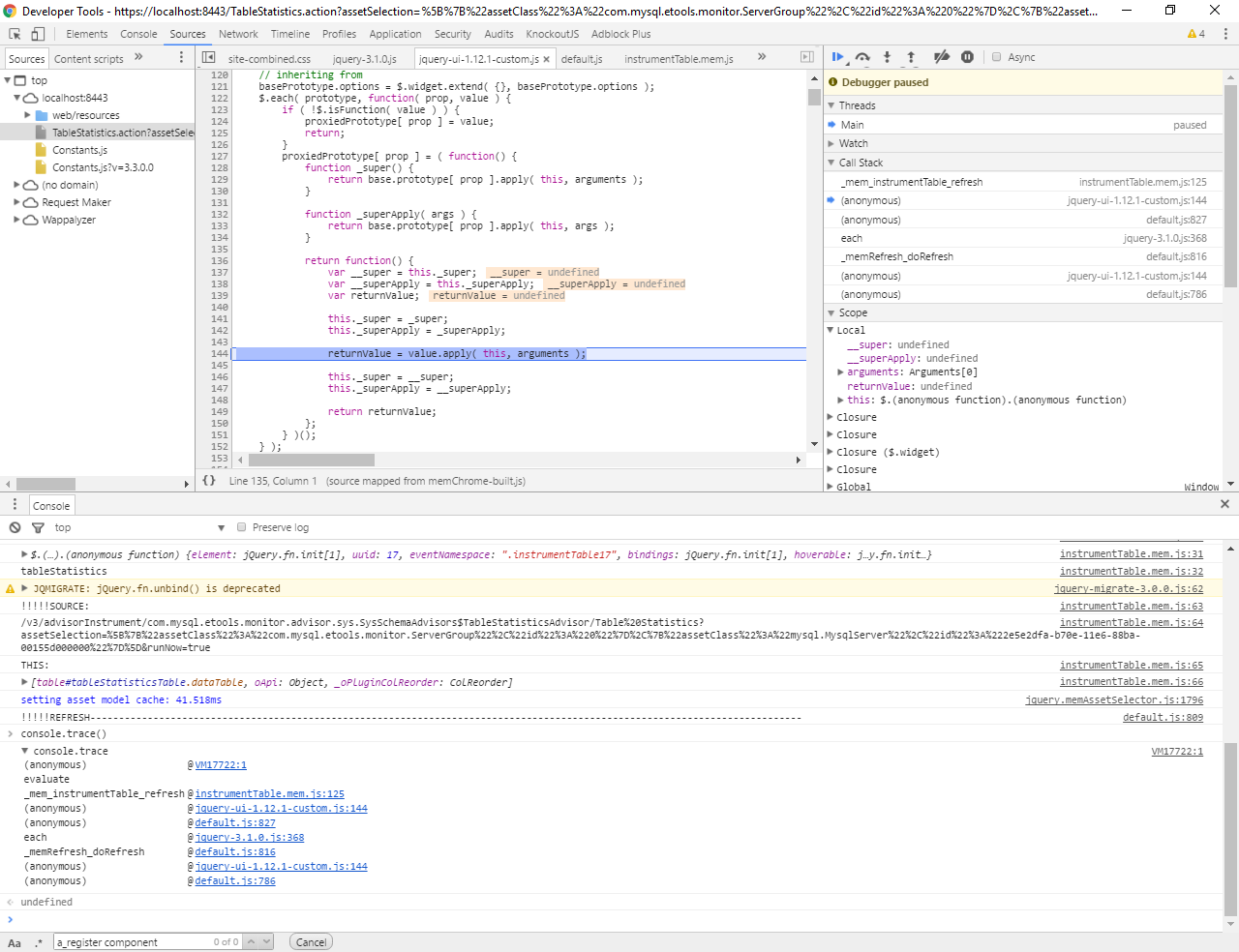
Task: Step out of current function
Action: [911, 57]
